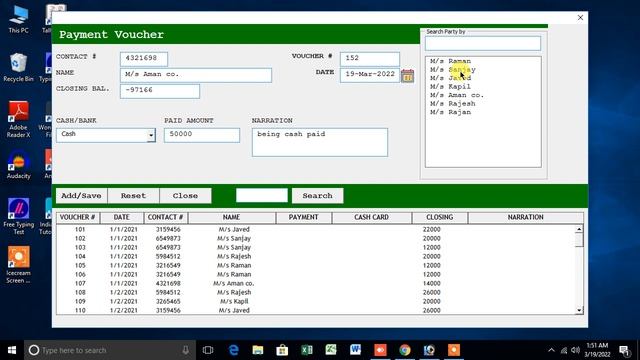Image resolution: width=640 pixels, height=360 pixels.
Task: Close the Payment Voucher window
Action: click(x=580, y=18)
